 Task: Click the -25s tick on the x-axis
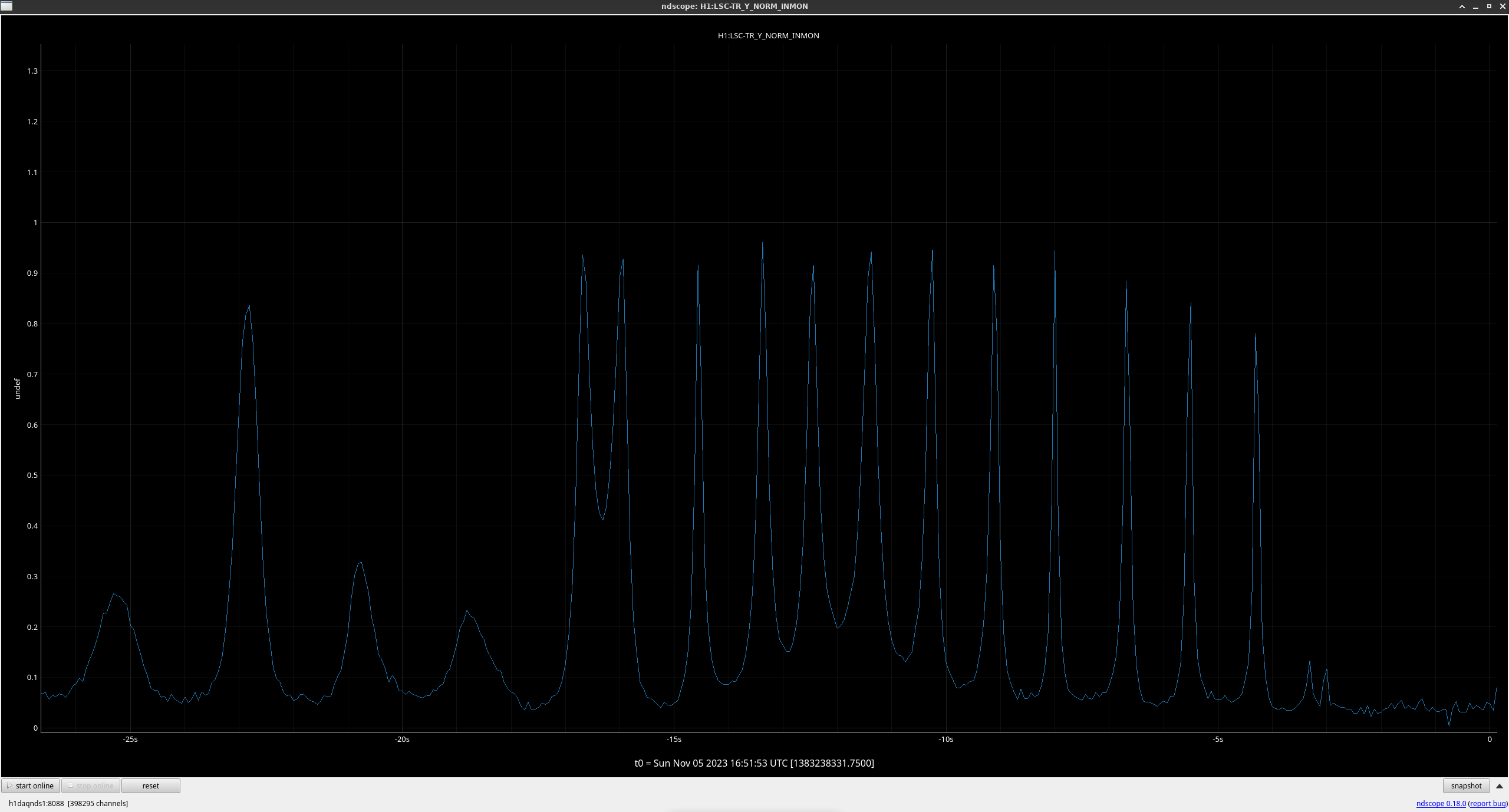pos(130,739)
